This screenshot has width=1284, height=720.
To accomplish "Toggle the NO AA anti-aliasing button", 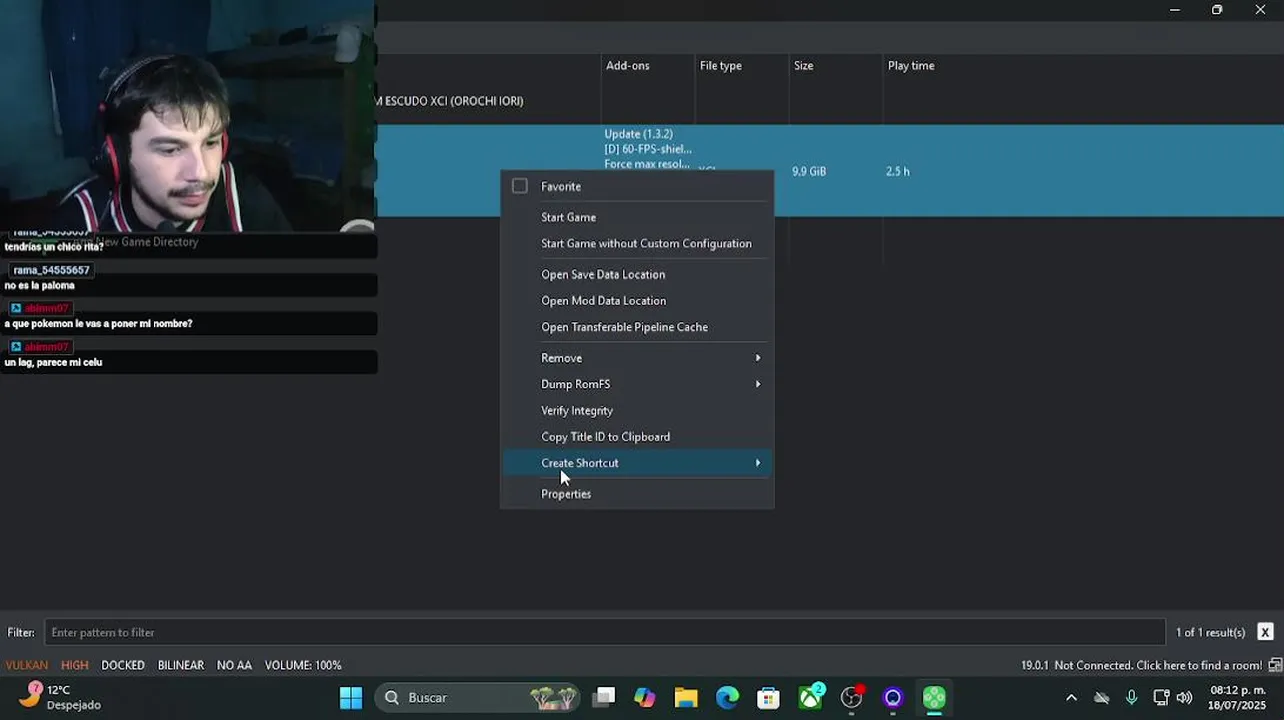I will (234, 665).
